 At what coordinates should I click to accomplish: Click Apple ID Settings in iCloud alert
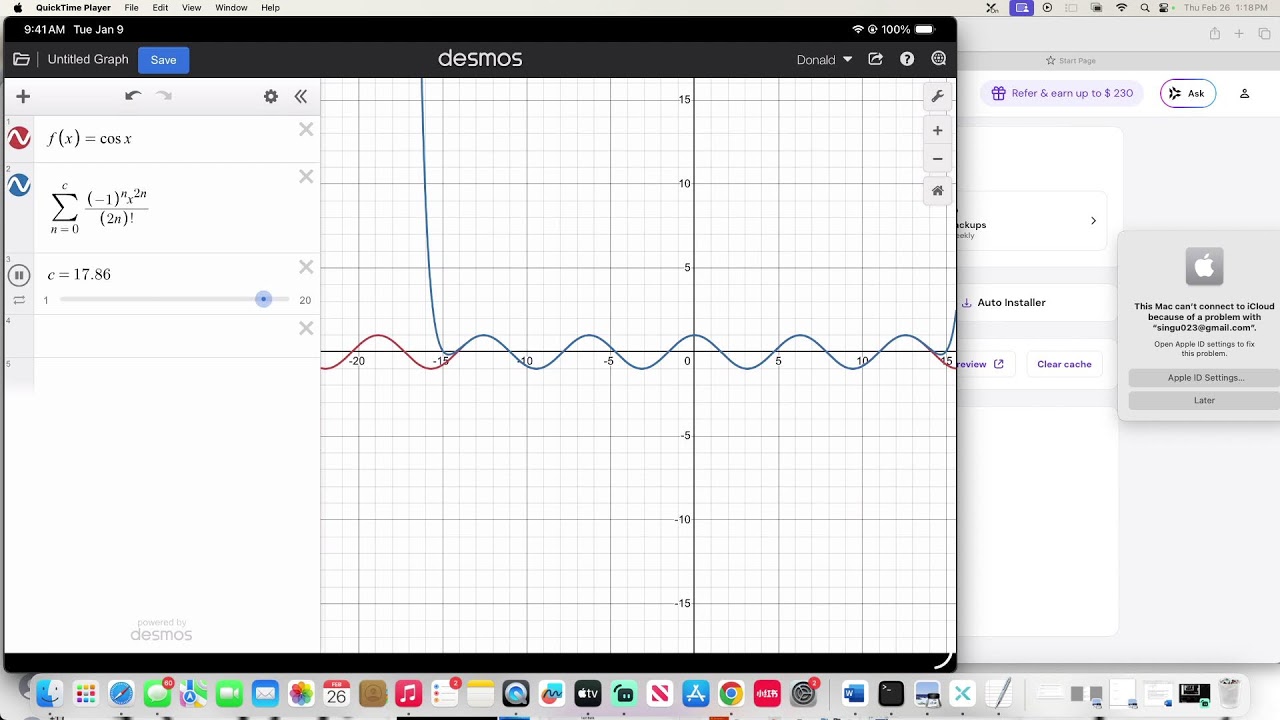1205,378
